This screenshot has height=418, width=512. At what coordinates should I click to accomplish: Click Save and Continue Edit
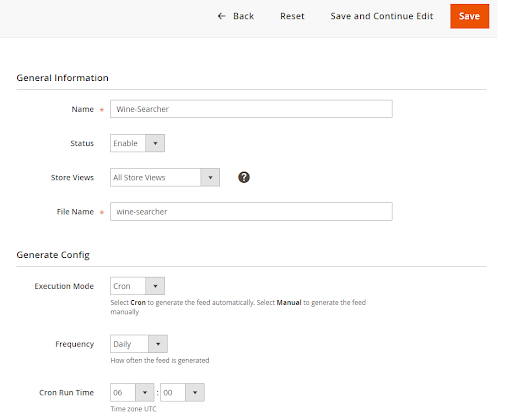[x=382, y=16]
